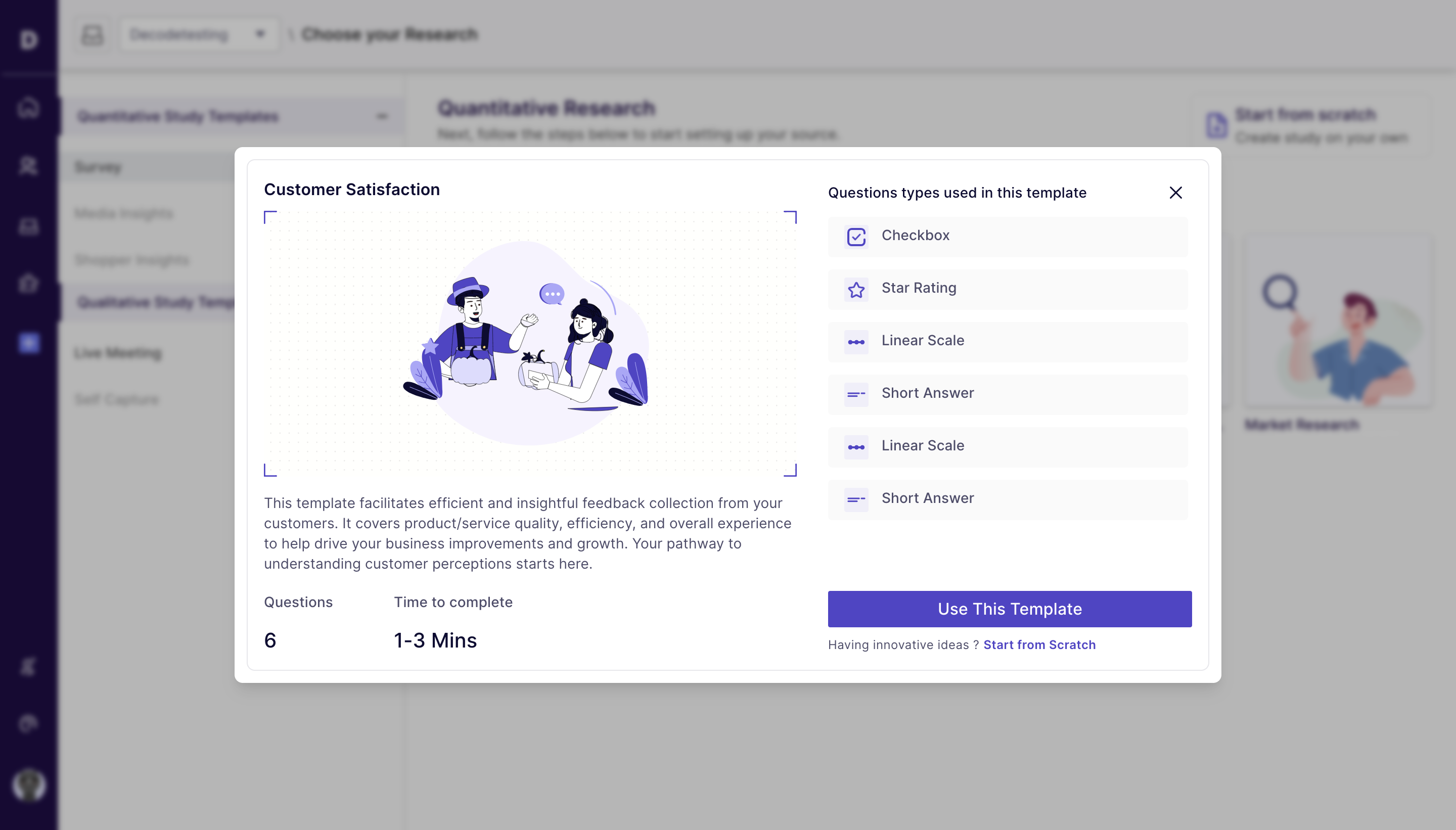Expand the Qualitative Study Templates section
The width and height of the screenshot is (1456, 830).
pyautogui.click(x=155, y=302)
